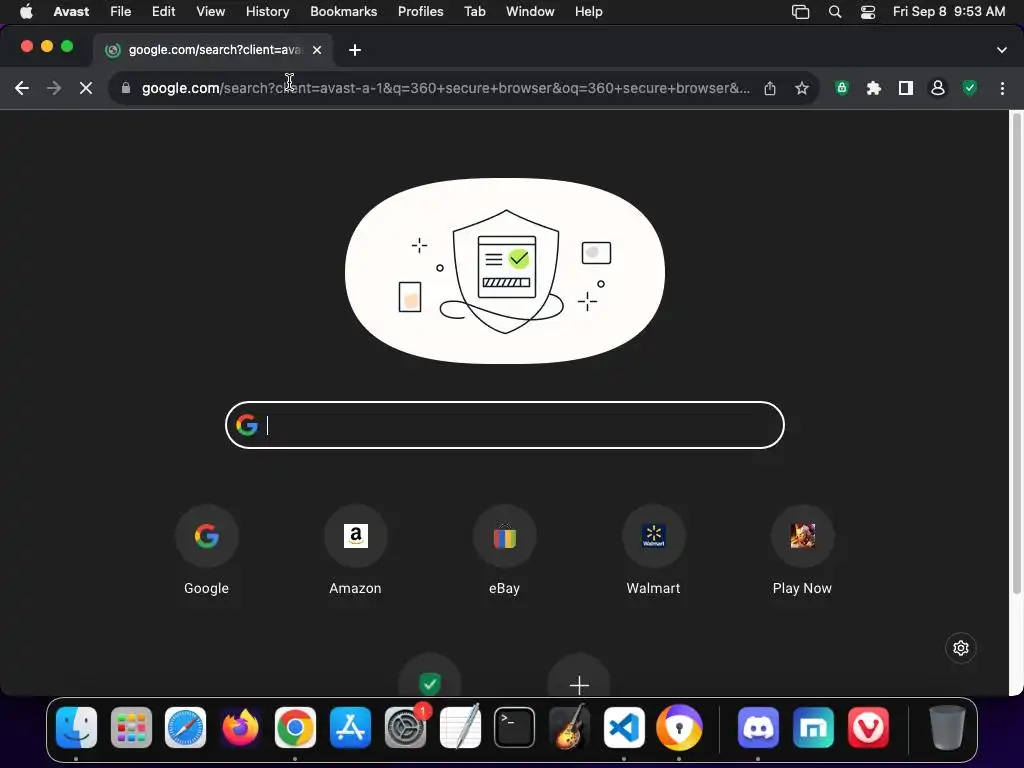Screen dimensions: 1024x768
Task: Open the green lock VPN extension
Action: 842,88
